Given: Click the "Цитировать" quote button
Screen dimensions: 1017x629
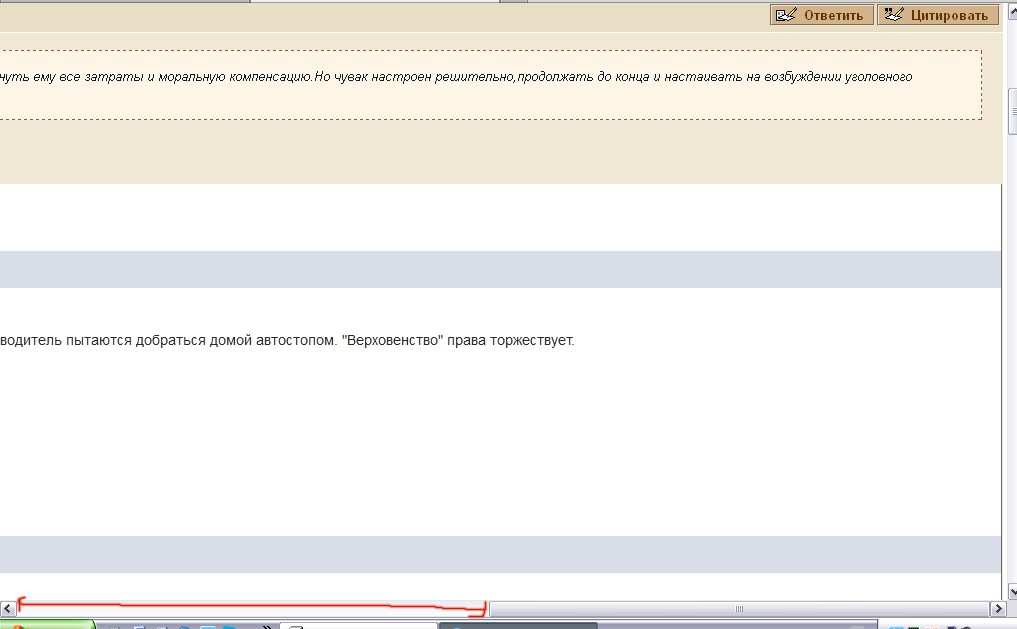Looking at the screenshot, I should click(937, 15).
